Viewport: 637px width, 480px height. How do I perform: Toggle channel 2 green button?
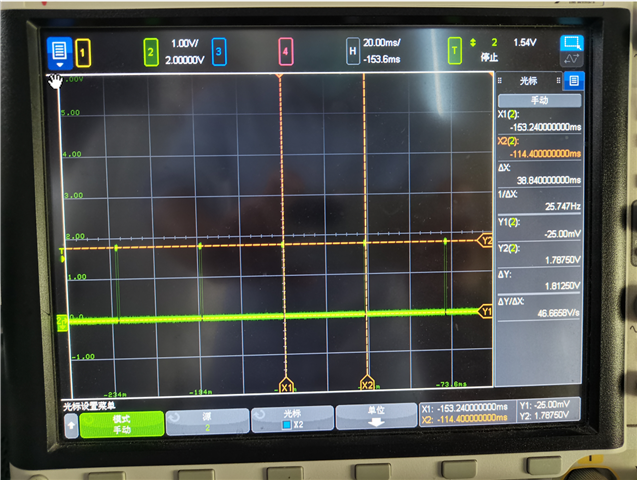coord(151,52)
